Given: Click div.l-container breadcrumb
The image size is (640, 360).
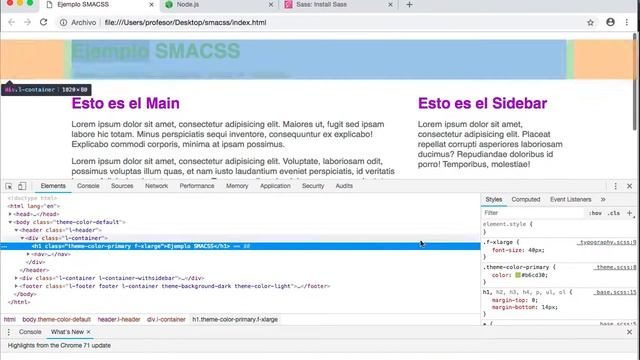Looking at the screenshot, I should (166, 320).
